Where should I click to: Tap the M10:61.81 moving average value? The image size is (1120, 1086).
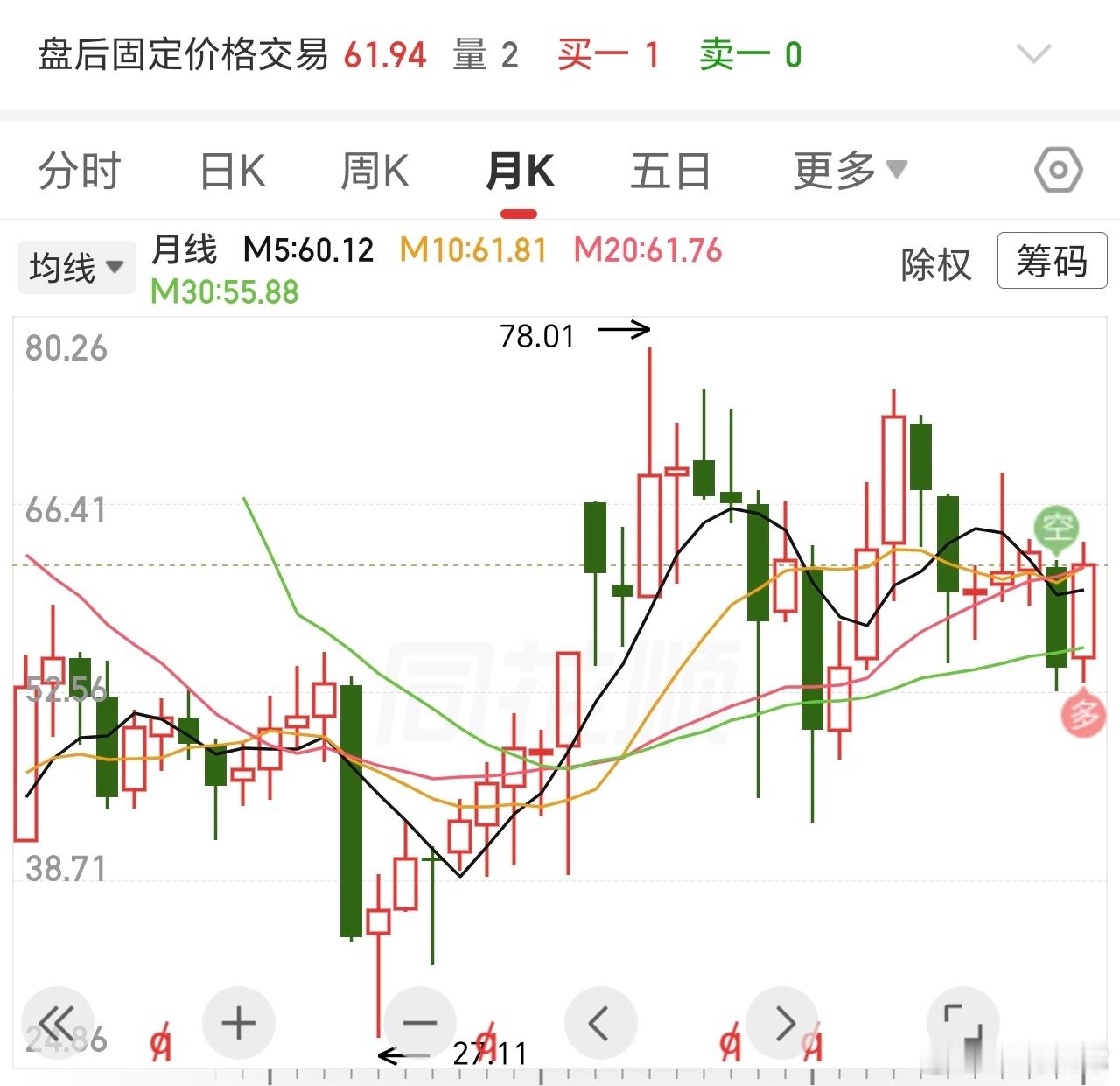pyautogui.click(x=473, y=250)
